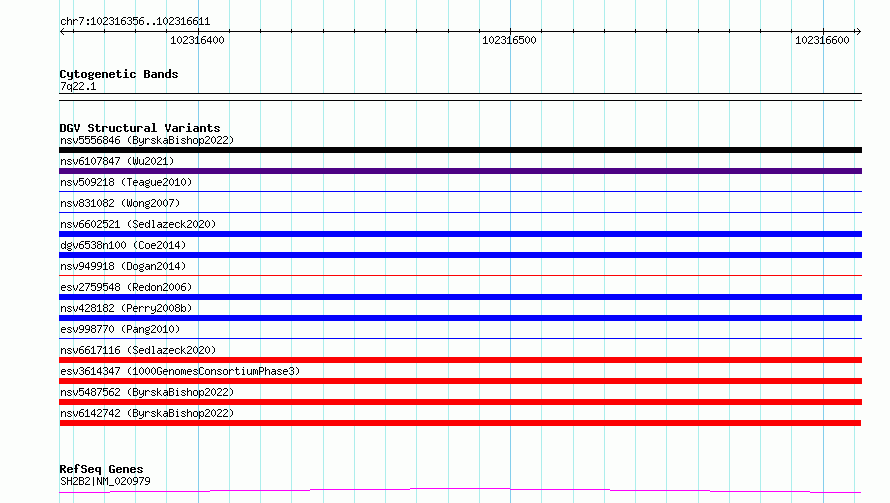The height and width of the screenshot is (503, 890).
Task: Click nsv6617116 (Sedlazeck2020) variant label
Action: tap(138, 350)
